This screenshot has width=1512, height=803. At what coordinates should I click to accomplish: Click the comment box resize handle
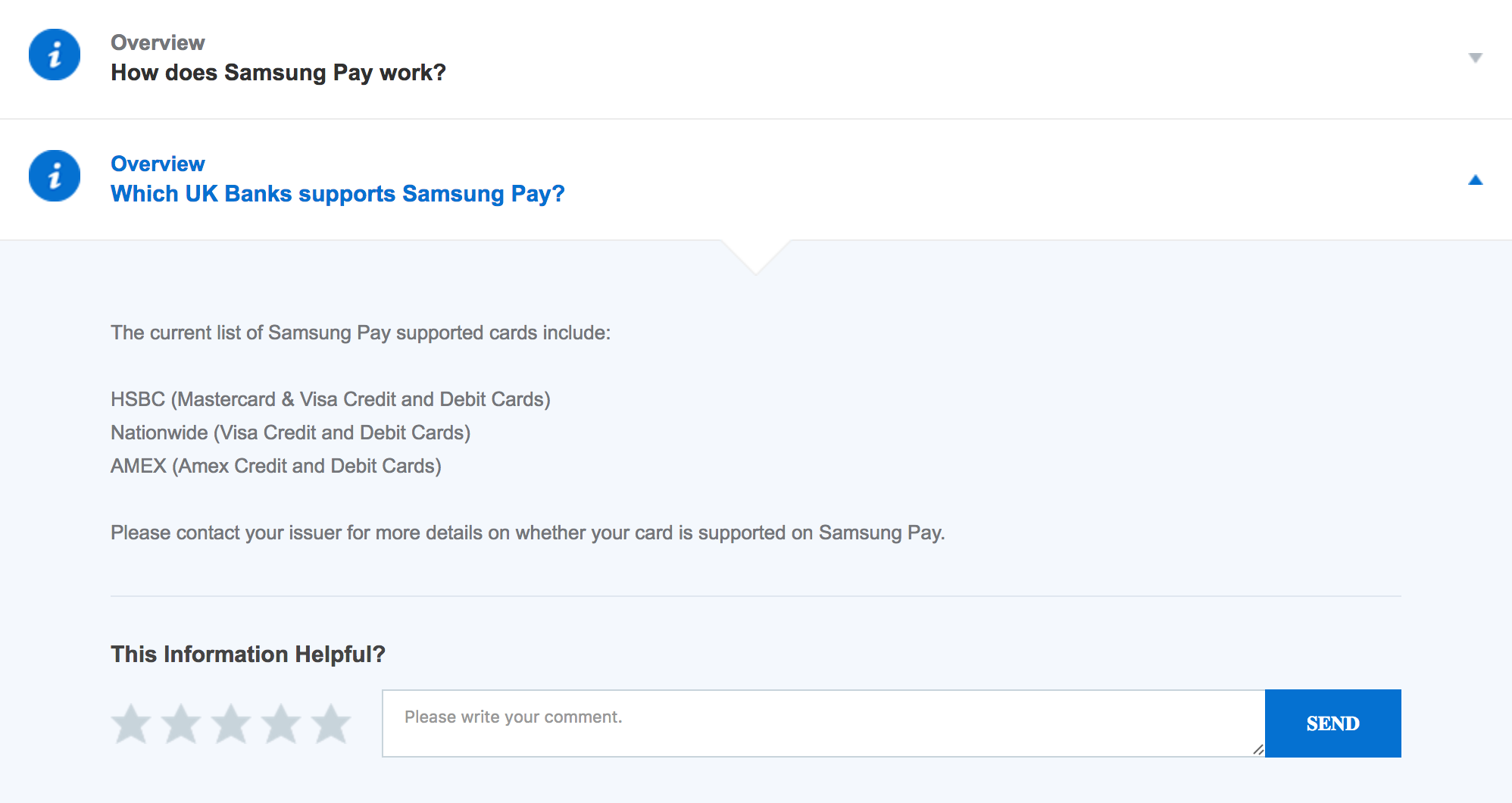[1257, 749]
